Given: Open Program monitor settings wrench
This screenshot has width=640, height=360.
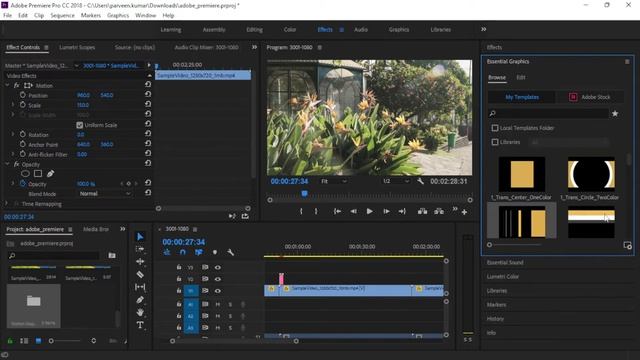Looking at the screenshot, I should (x=420, y=181).
